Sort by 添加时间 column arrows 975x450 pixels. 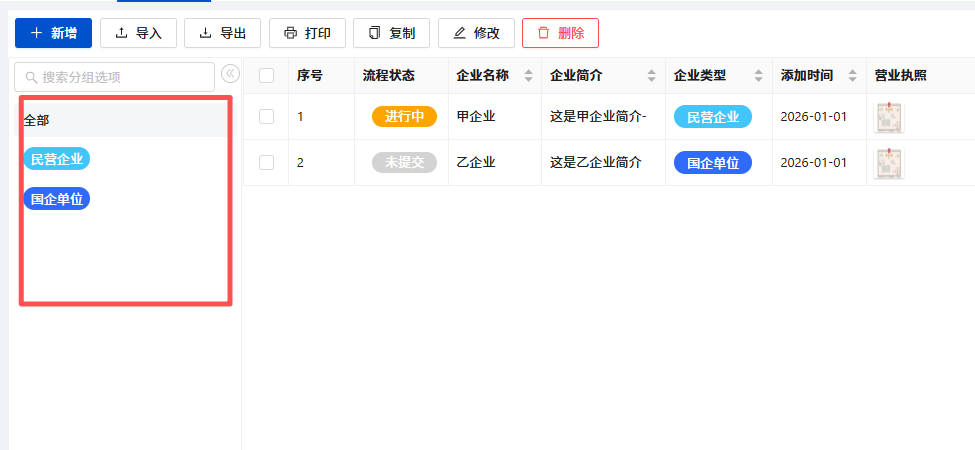pos(853,76)
